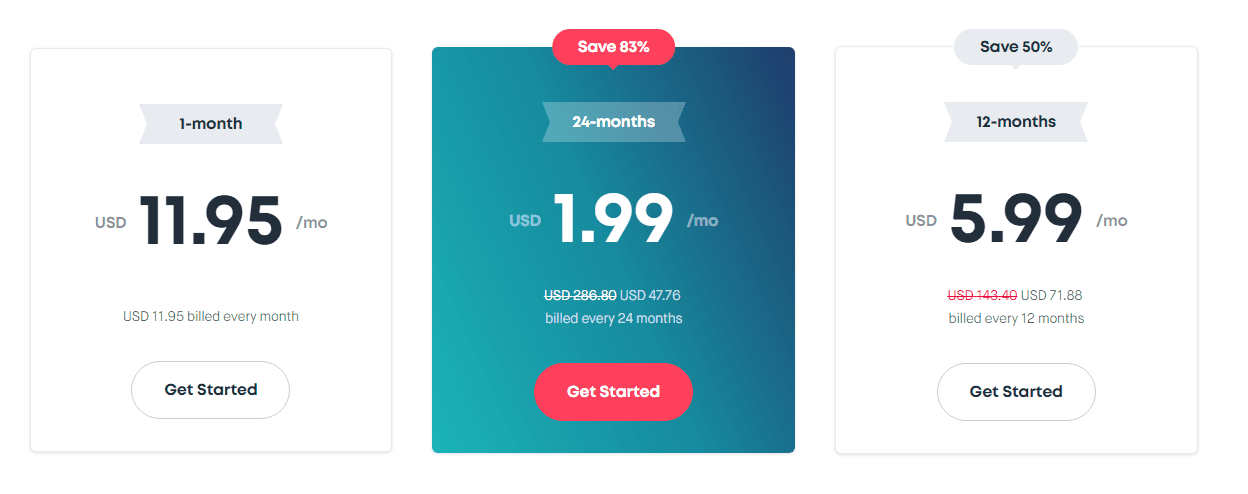Click the 1.99 price figure
Screen dimensions: 1248x494
coord(614,219)
